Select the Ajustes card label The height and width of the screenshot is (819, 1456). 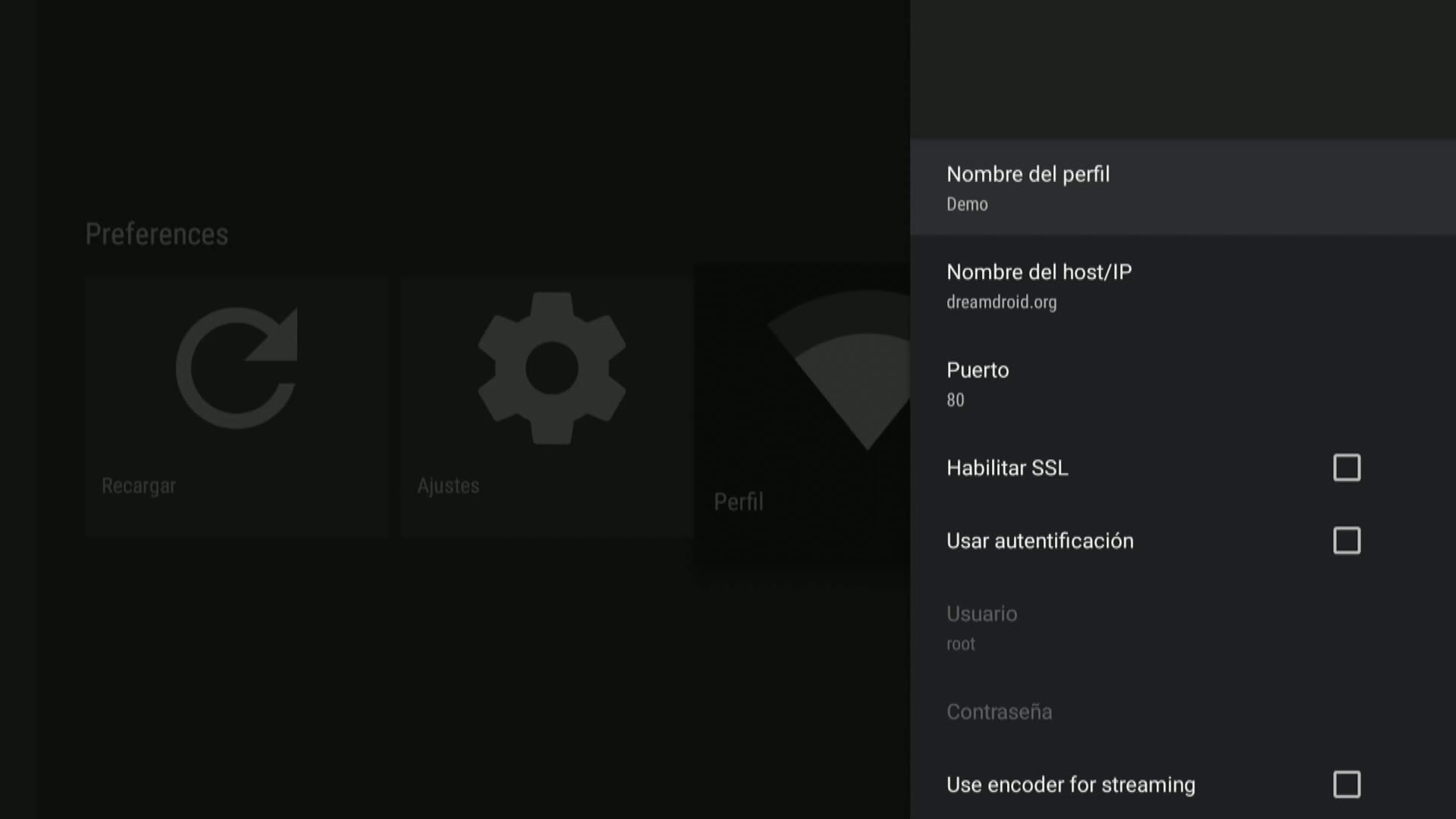448,486
